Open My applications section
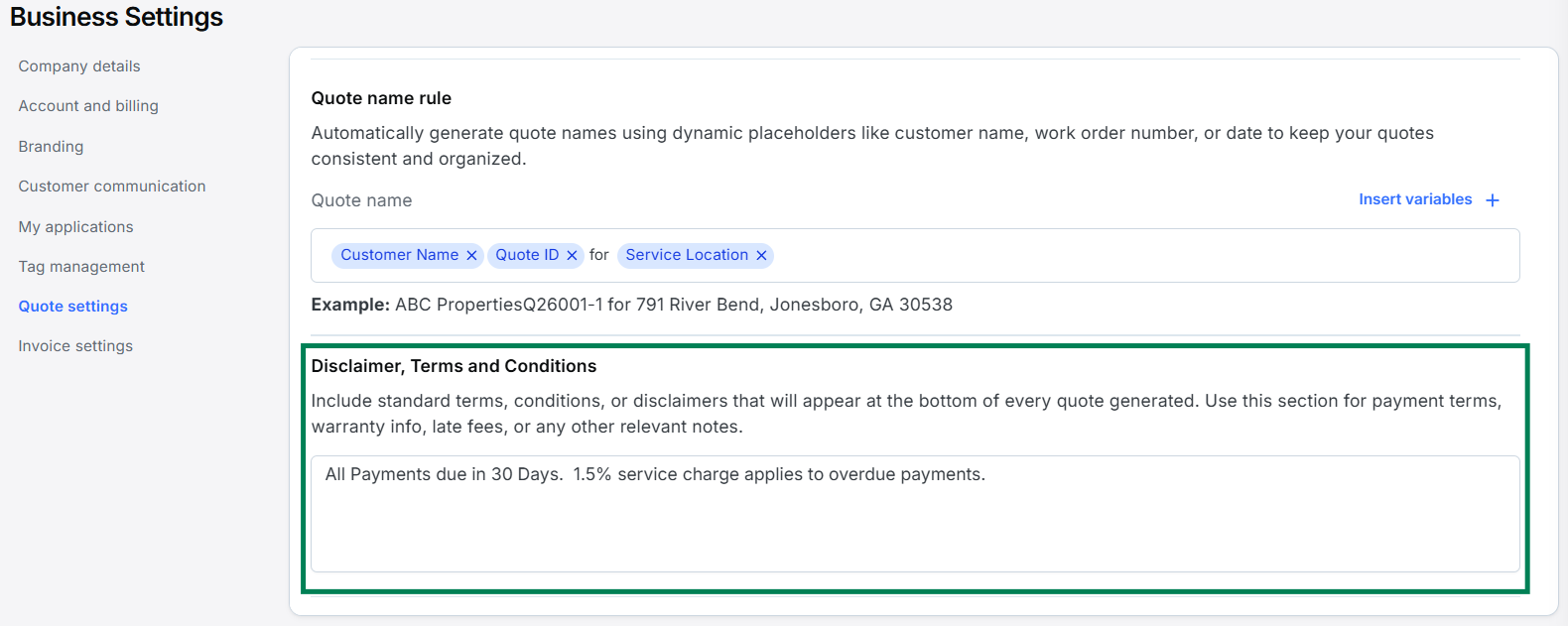 click(75, 227)
